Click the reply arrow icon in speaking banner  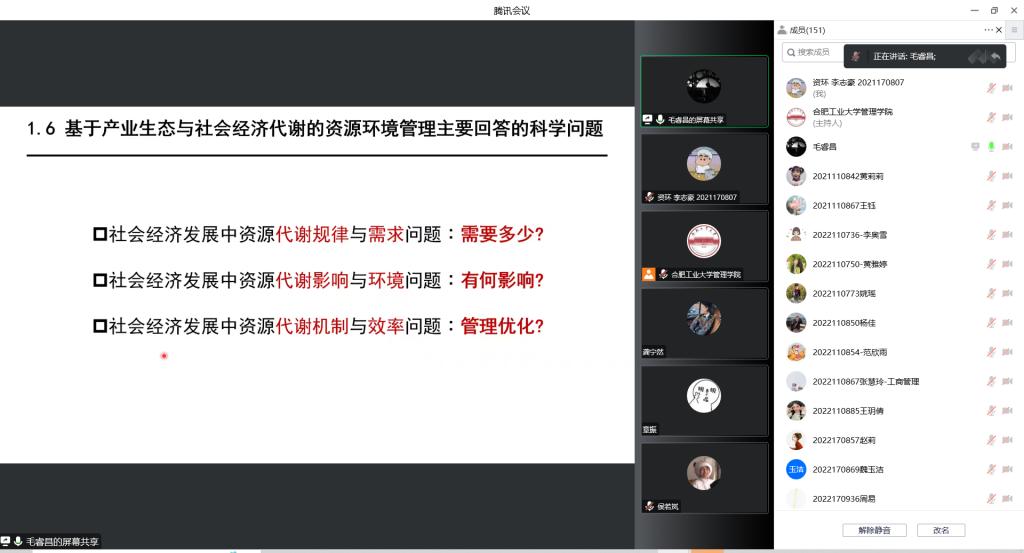point(995,57)
